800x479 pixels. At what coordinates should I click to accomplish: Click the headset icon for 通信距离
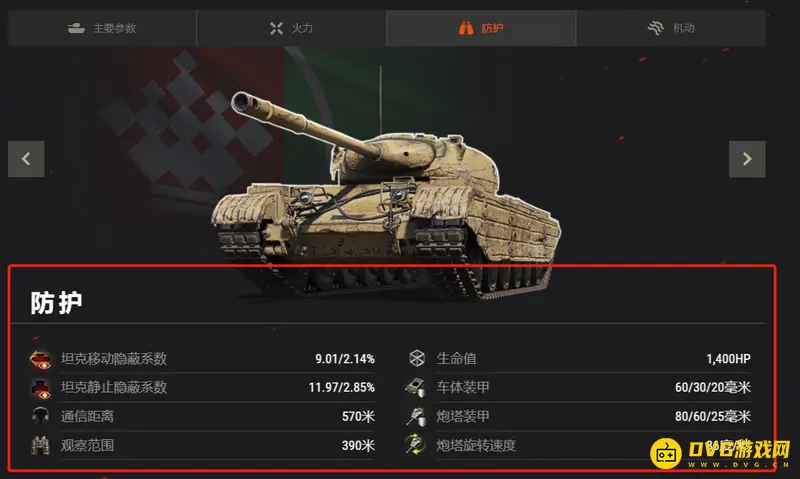pos(40,416)
